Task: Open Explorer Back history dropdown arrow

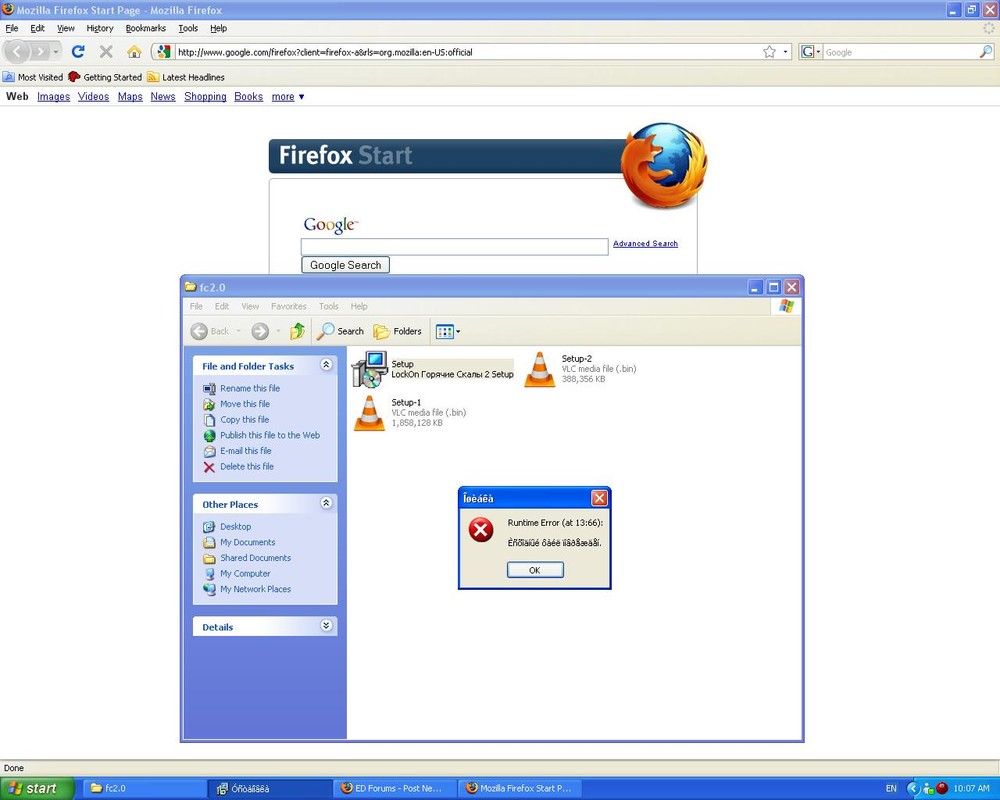Action: [x=239, y=331]
